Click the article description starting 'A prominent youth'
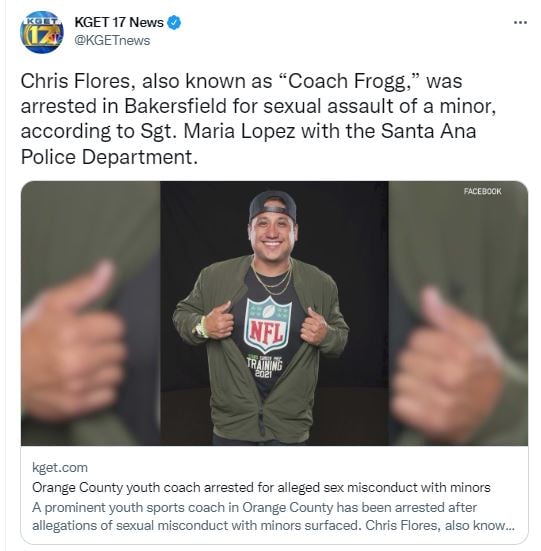Screen dimensions: 541x551 pos(273,517)
